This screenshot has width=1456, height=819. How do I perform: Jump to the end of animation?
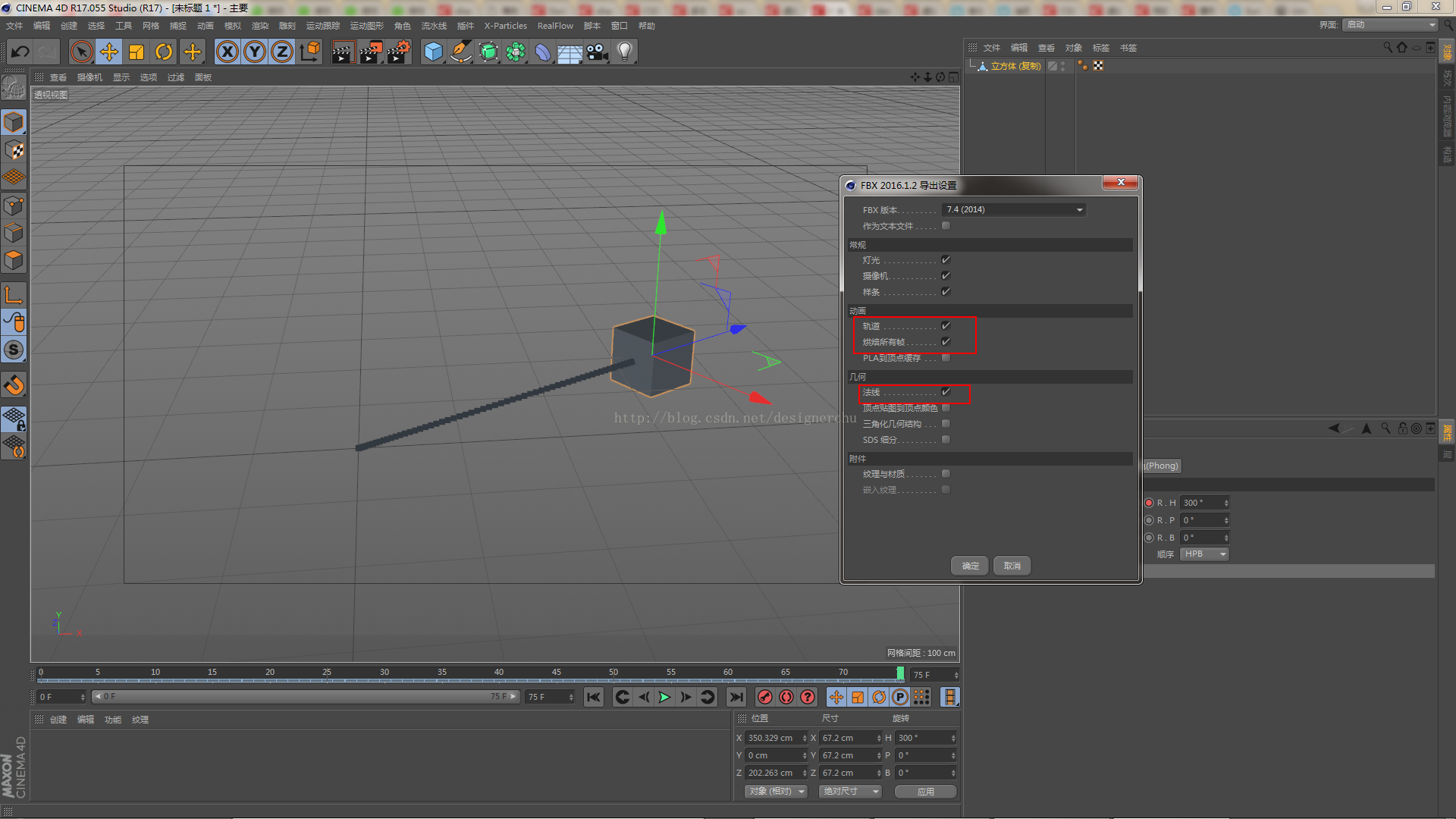pos(736,697)
